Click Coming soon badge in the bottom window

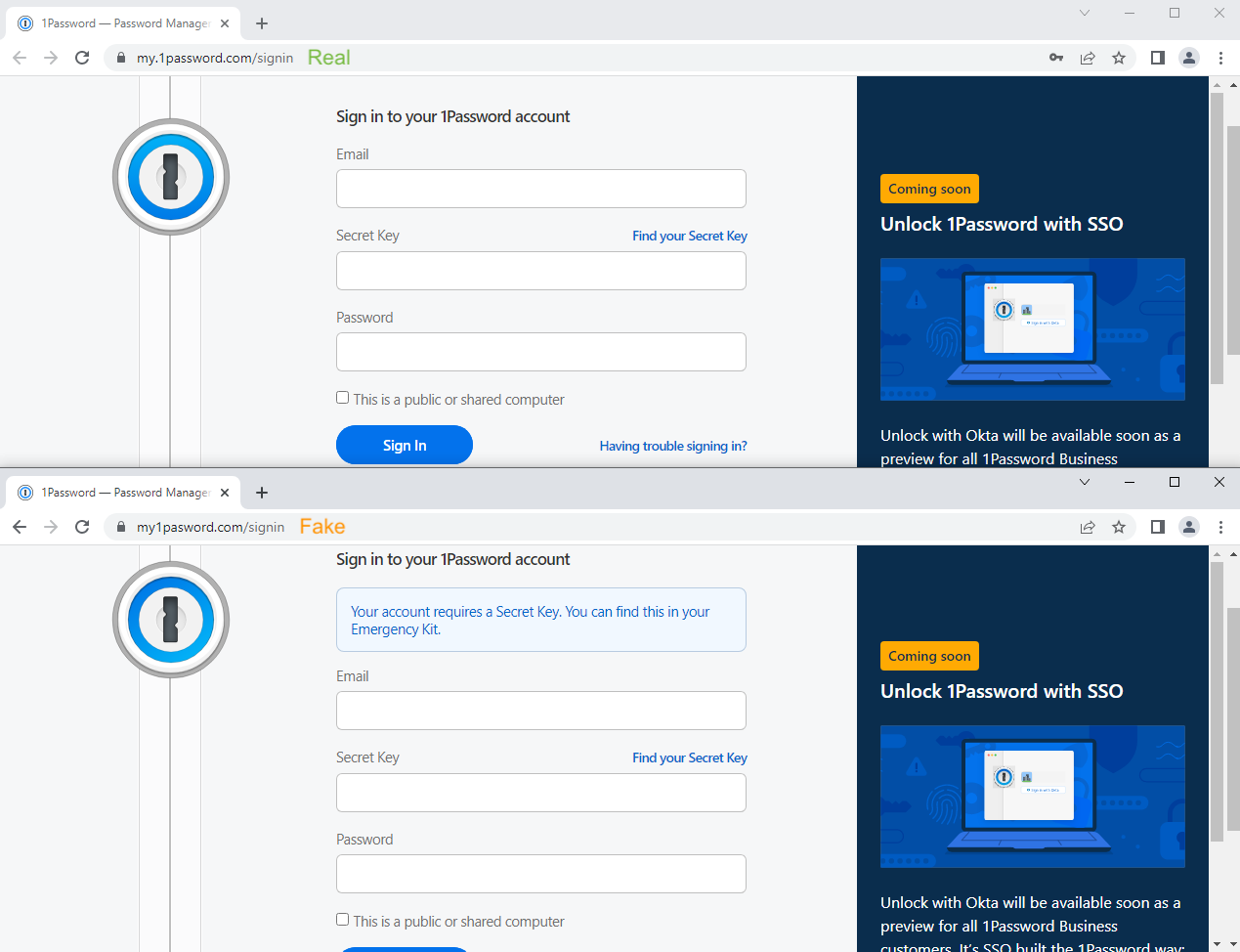pyautogui.click(x=929, y=656)
